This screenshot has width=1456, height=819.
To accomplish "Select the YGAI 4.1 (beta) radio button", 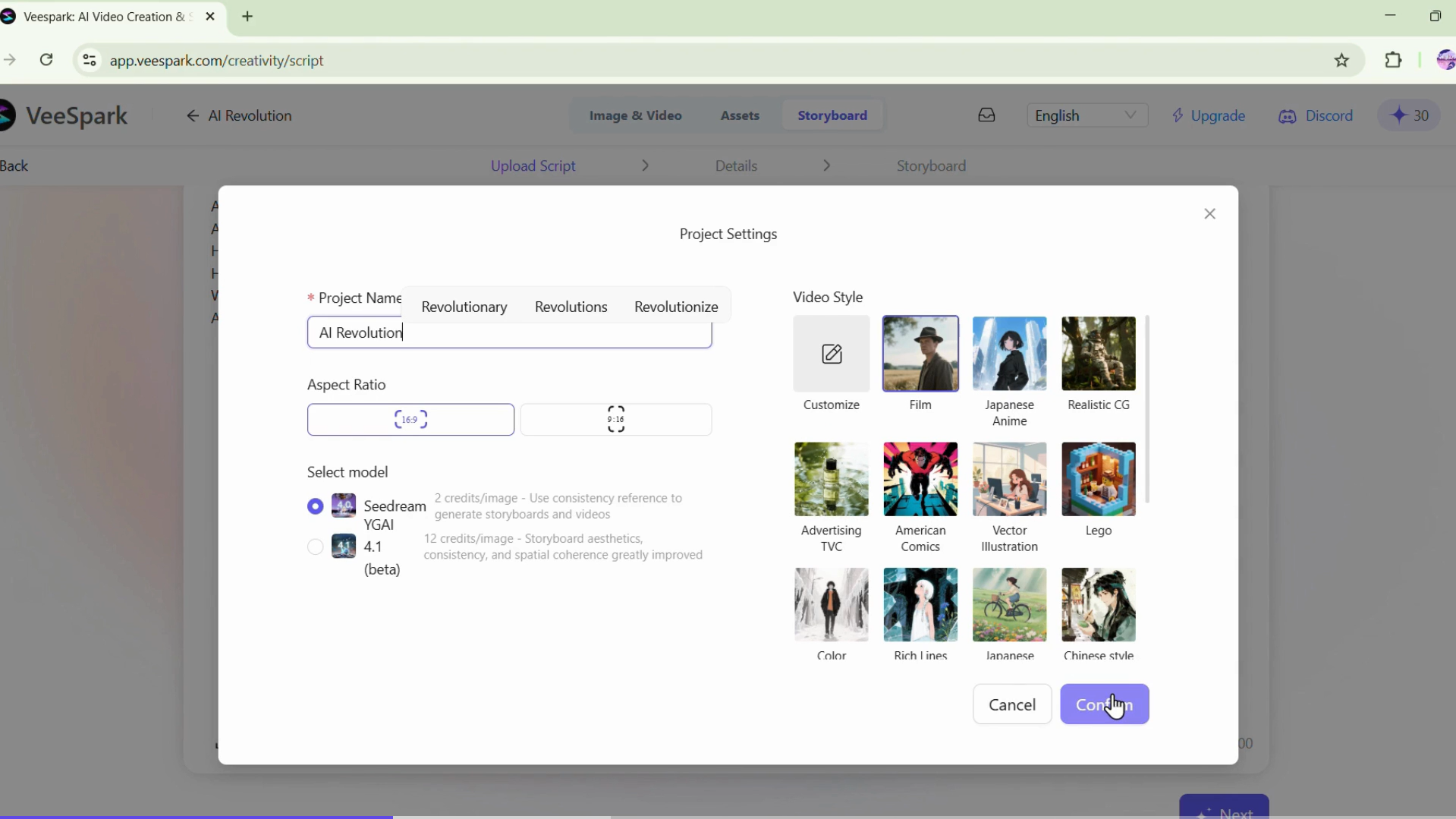I will (316, 547).
